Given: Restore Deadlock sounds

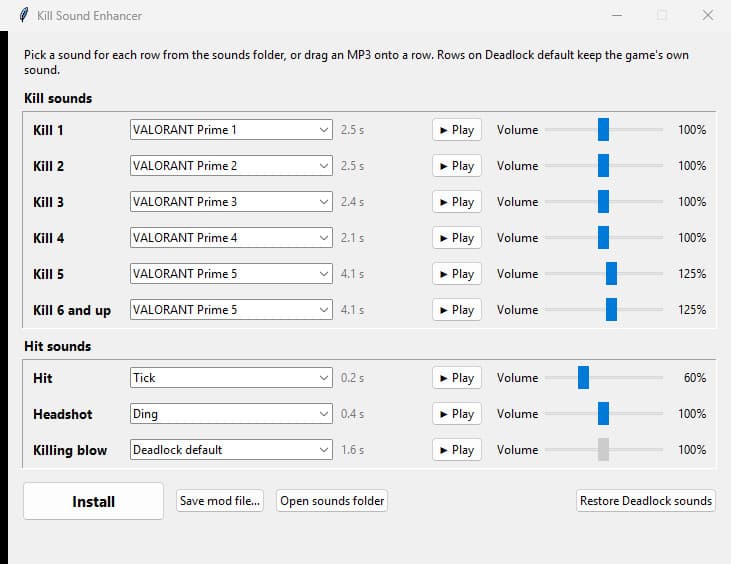Looking at the screenshot, I should tap(646, 501).
